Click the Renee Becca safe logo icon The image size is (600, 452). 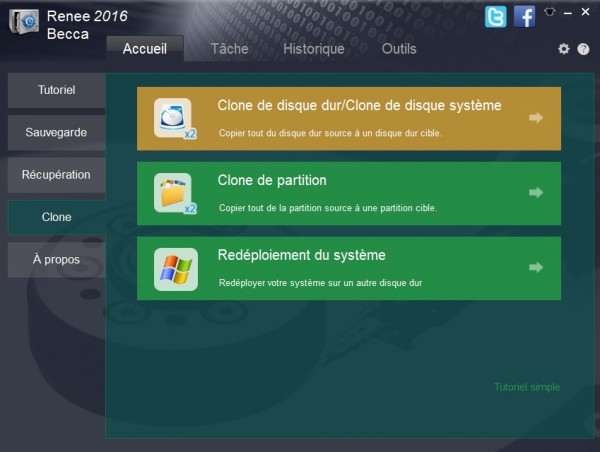click(x=24, y=22)
